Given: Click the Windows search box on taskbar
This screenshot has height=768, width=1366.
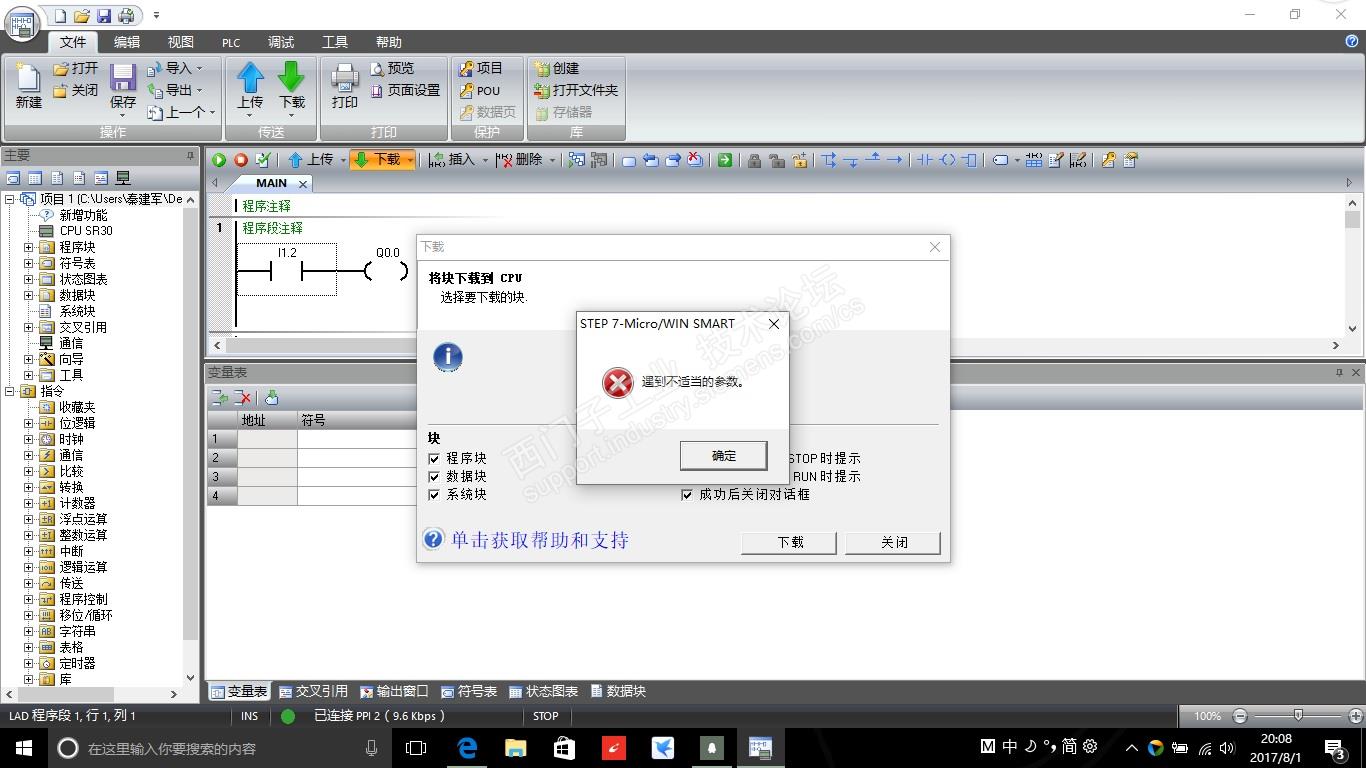Looking at the screenshot, I should click(x=220, y=748).
